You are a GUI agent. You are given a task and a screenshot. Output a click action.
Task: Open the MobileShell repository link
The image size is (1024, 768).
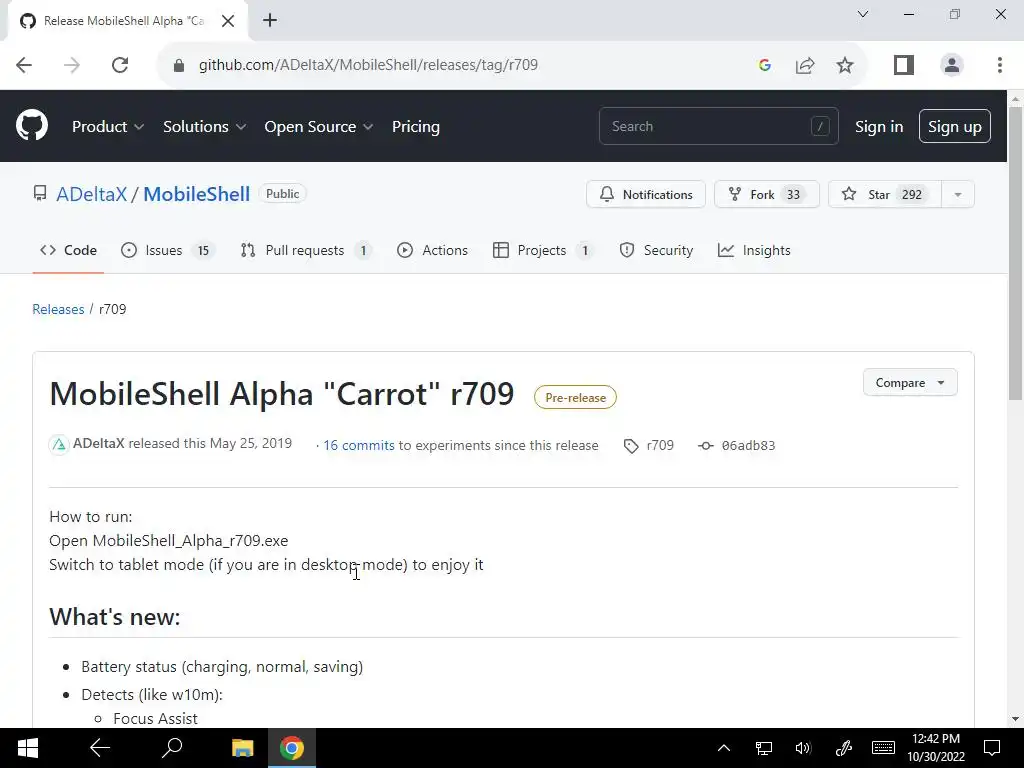coord(197,194)
